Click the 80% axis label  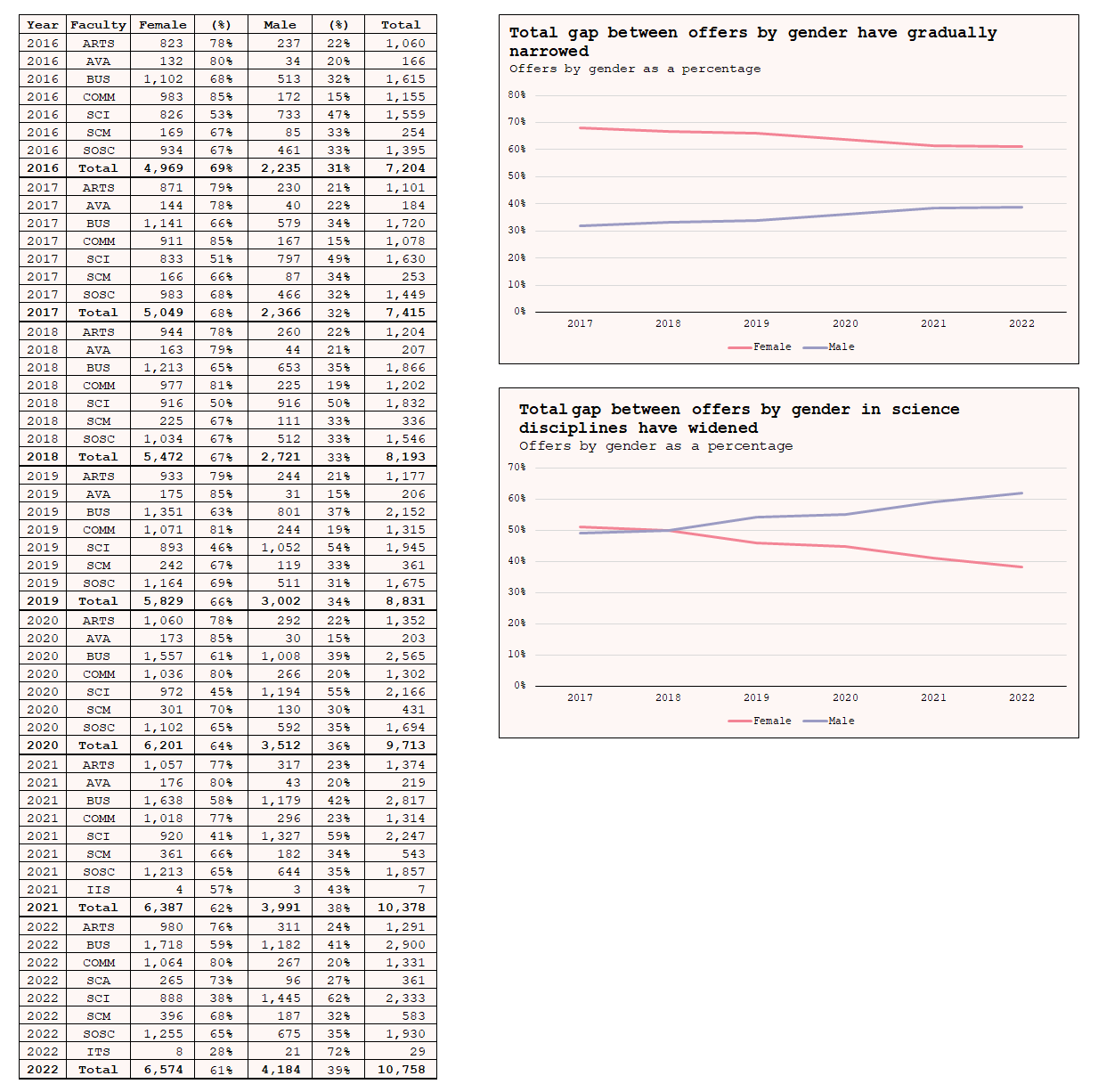point(516,94)
